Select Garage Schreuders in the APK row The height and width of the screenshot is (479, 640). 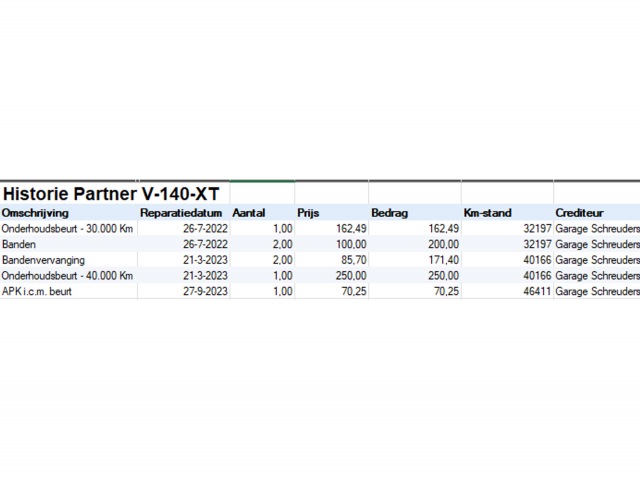[x=596, y=291]
